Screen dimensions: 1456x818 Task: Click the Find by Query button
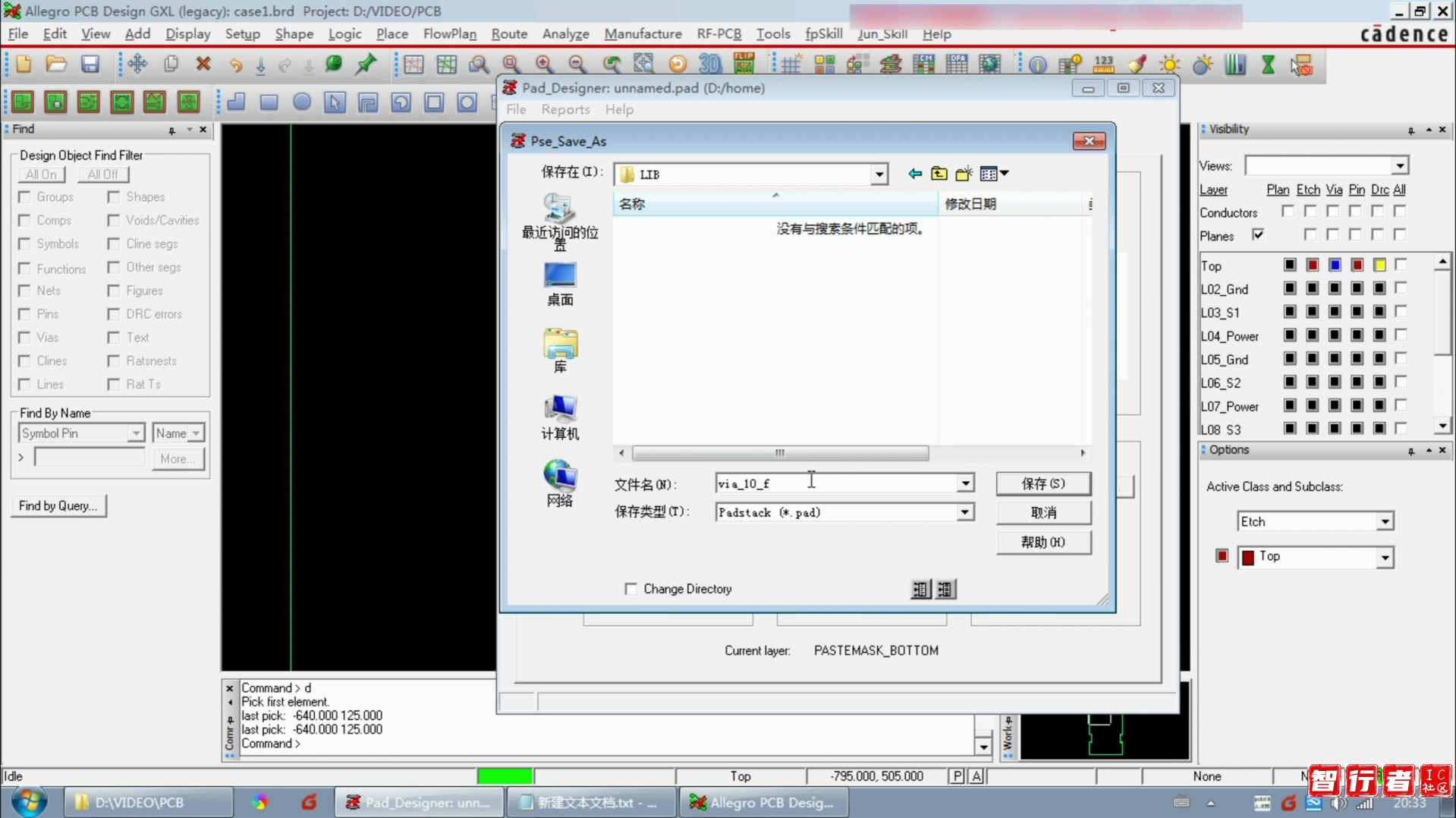click(58, 506)
